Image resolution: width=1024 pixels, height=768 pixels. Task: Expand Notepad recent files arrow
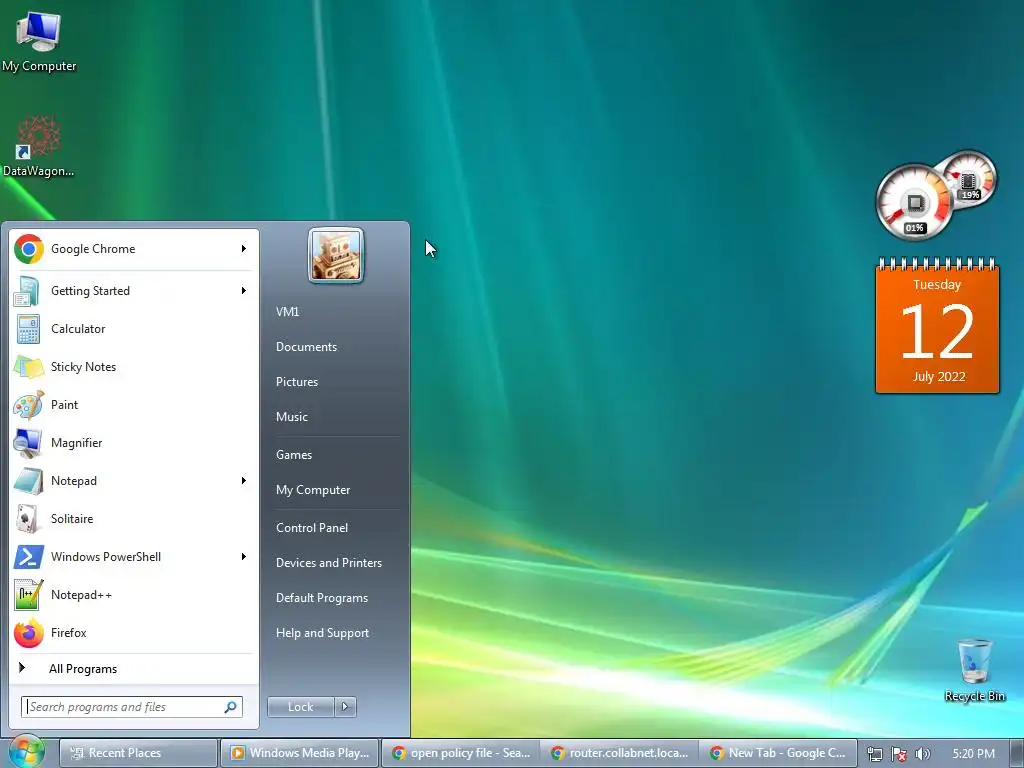click(244, 481)
